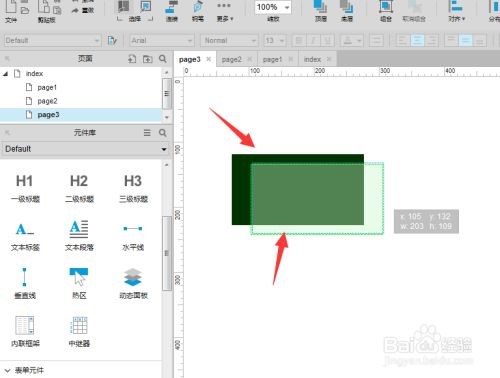The image size is (500, 378).
Task: Switch to the page2 tab
Action: (231, 59)
